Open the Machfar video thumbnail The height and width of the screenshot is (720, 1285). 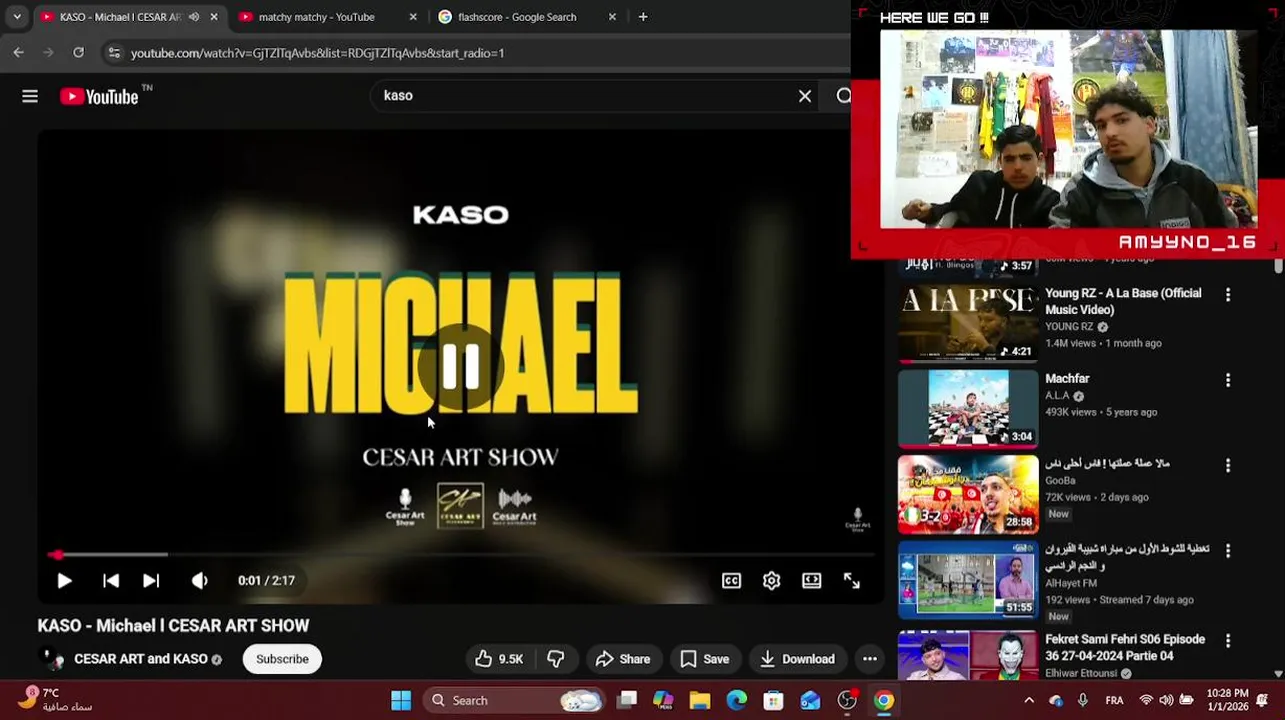point(968,409)
